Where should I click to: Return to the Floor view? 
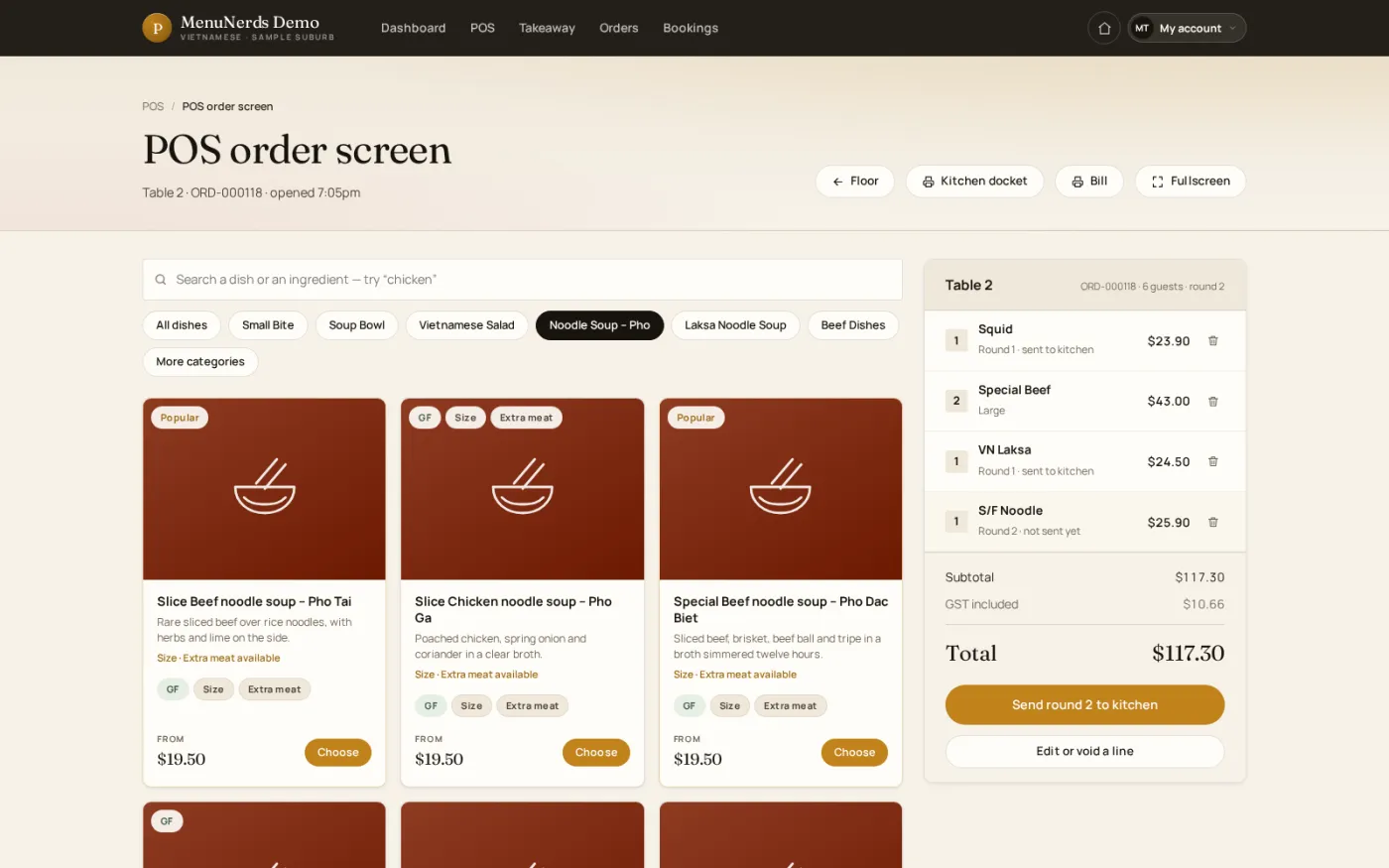coord(855,182)
